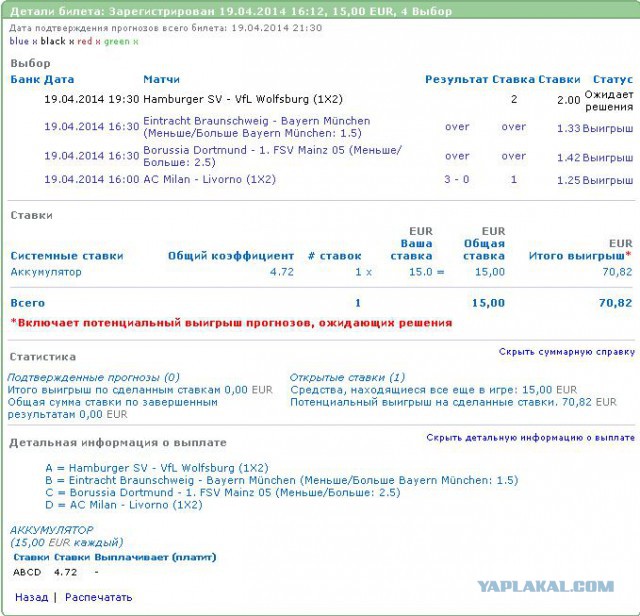Image resolution: width=640 pixels, height=616 pixels.
Task: Hide summary with Скрыть суммарную справку
Action: click(566, 352)
